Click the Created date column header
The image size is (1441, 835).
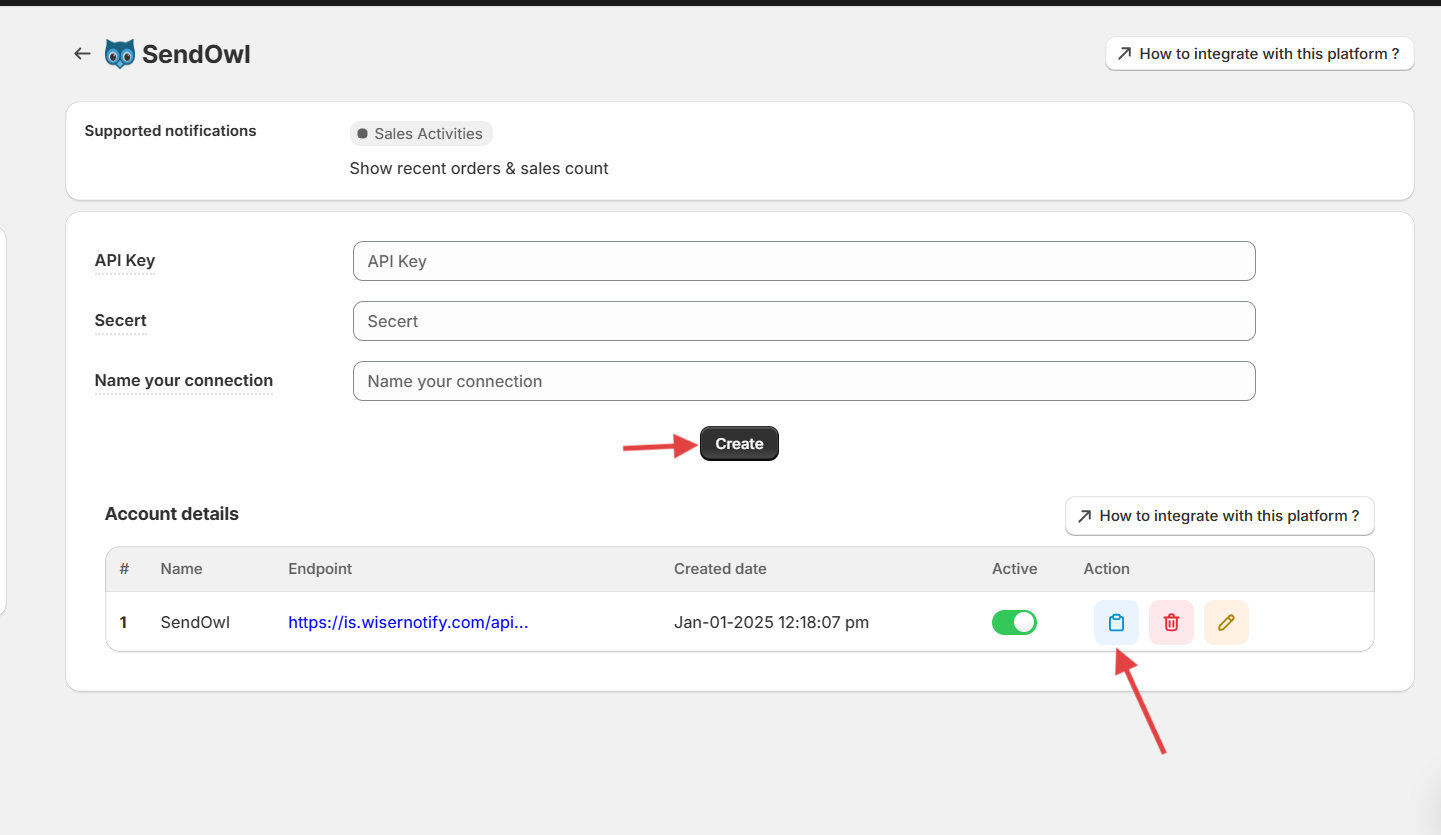pos(720,569)
